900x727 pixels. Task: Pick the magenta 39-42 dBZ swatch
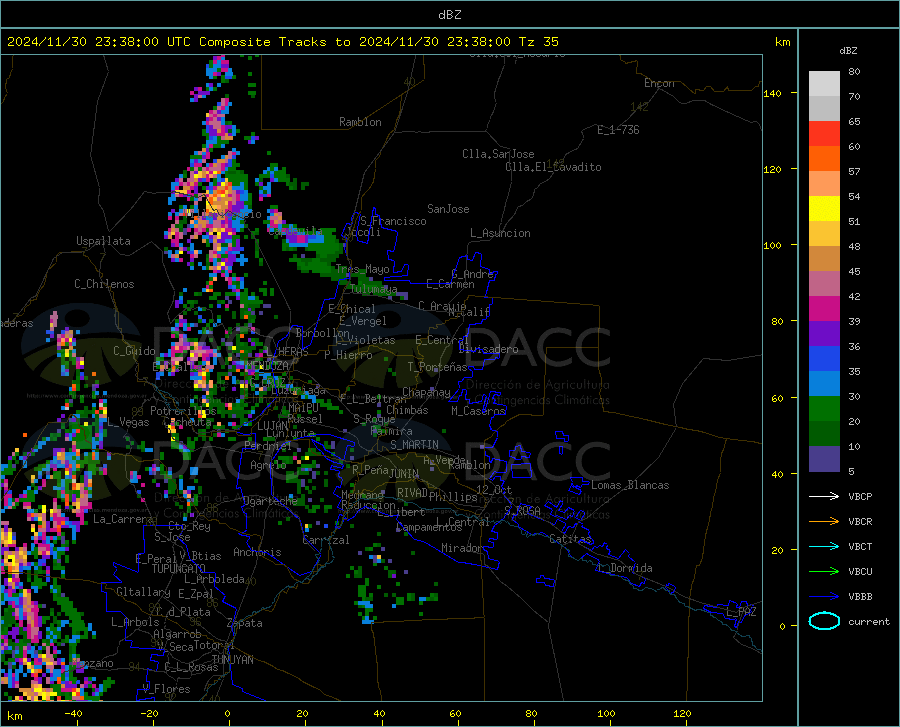(x=824, y=309)
